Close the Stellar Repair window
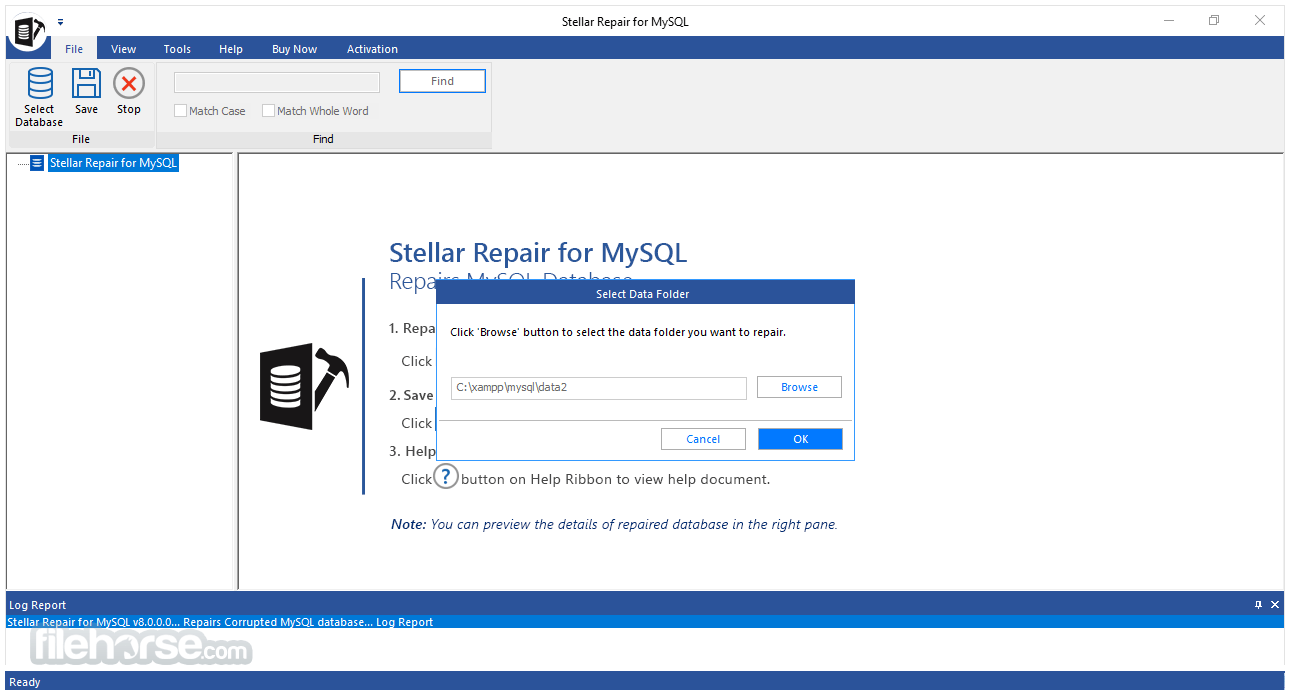 (1260, 20)
